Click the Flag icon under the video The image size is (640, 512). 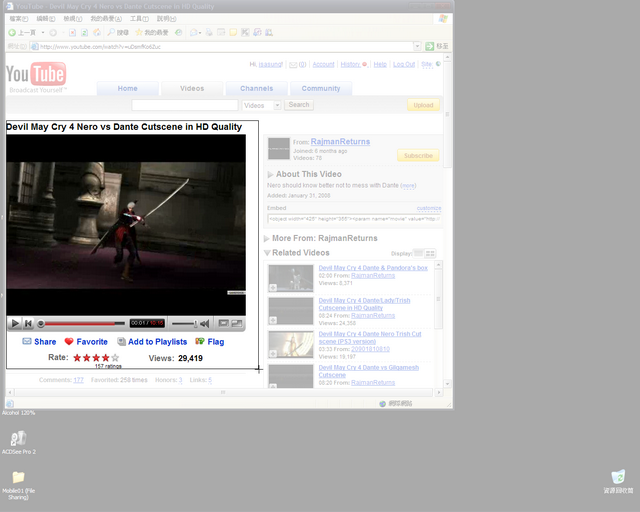(200, 341)
